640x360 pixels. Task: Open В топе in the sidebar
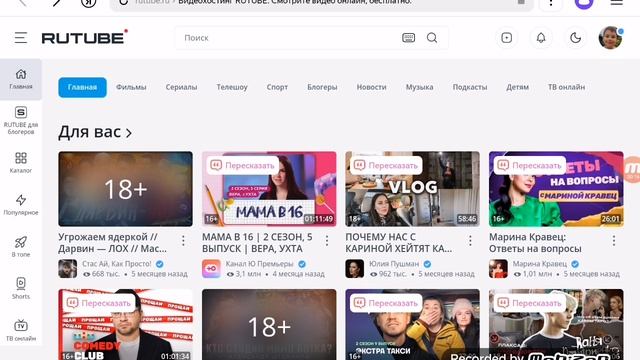coord(21,247)
